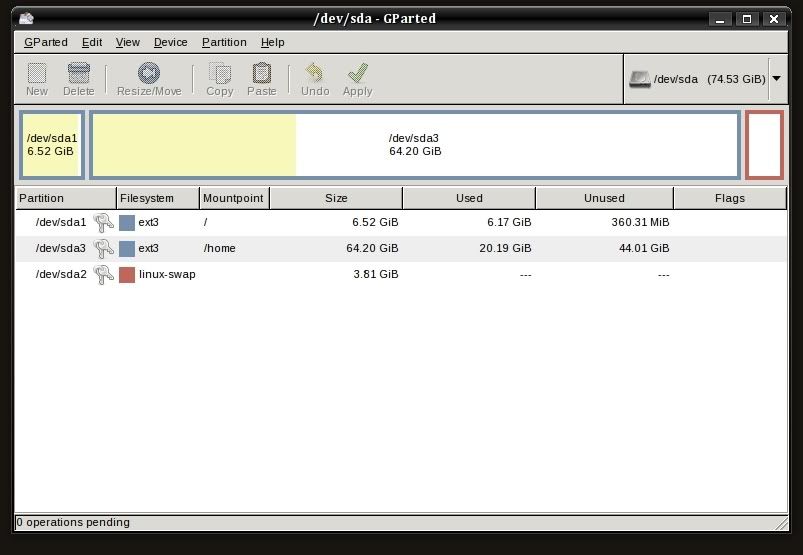Sort by the Filesystem column header

click(x=158, y=198)
